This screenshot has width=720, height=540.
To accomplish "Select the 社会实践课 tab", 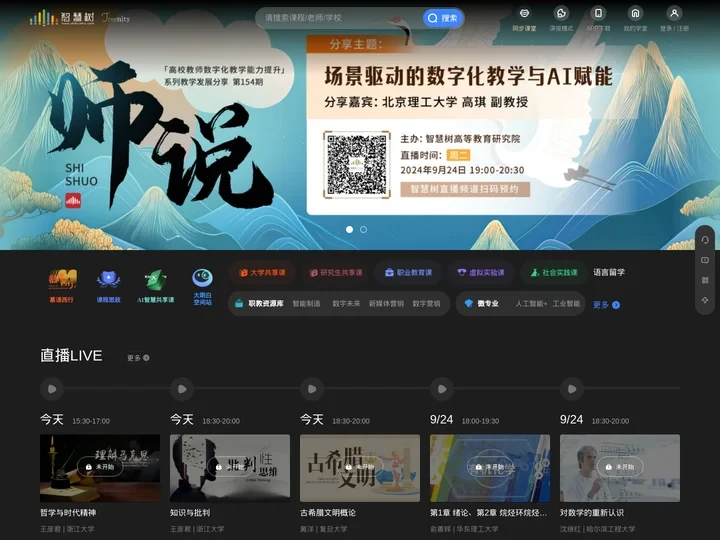I will tap(554, 272).
